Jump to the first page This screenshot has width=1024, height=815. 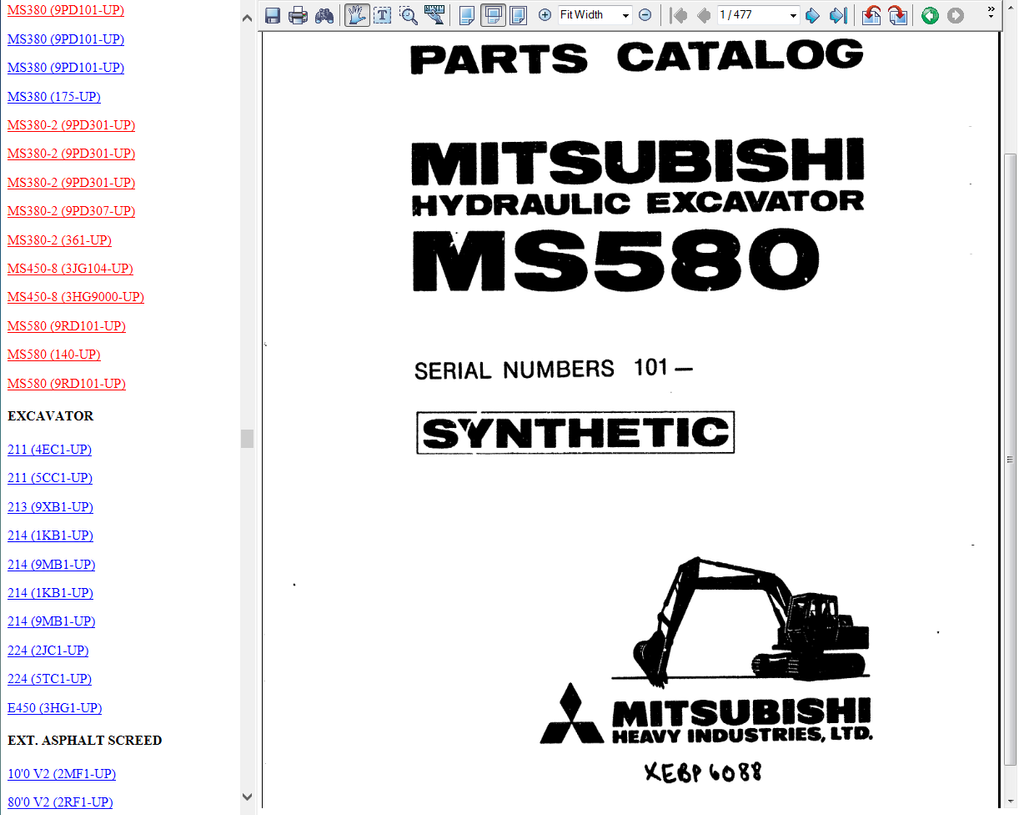679,15
